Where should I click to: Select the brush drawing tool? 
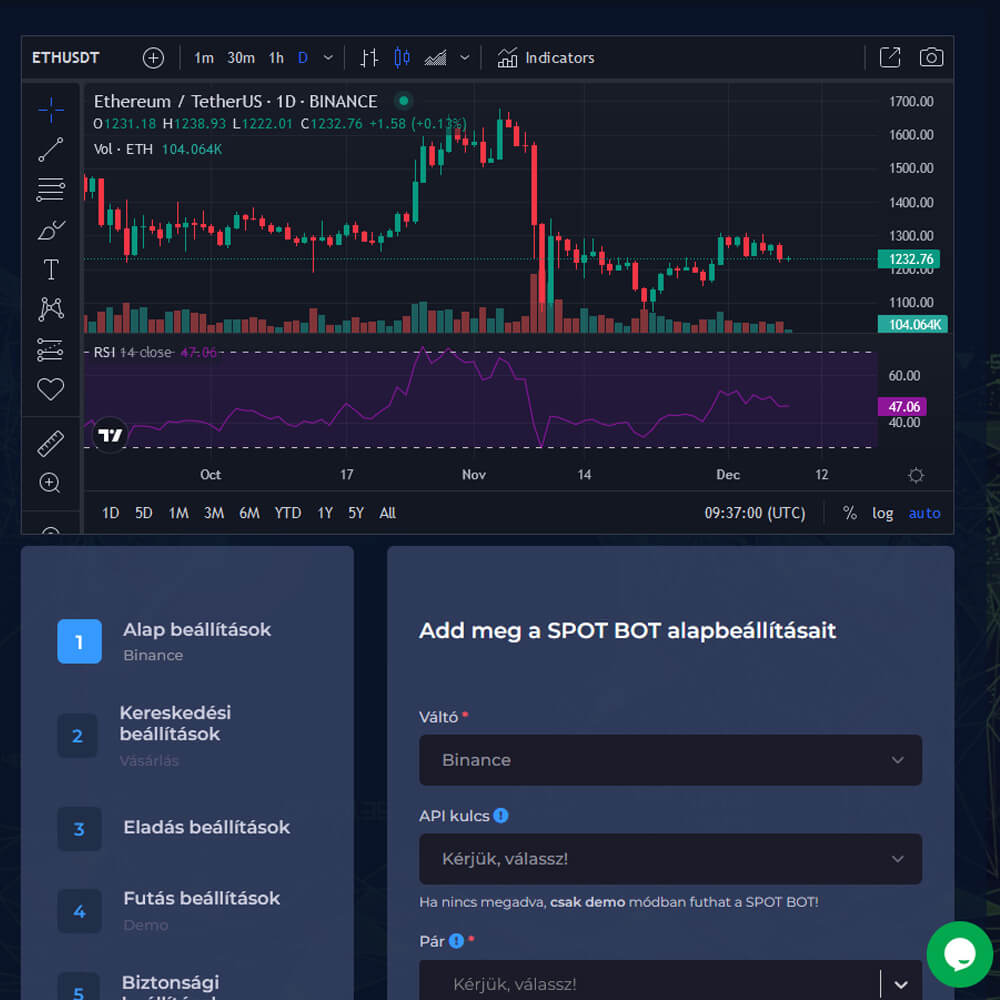tap(50, 230)
